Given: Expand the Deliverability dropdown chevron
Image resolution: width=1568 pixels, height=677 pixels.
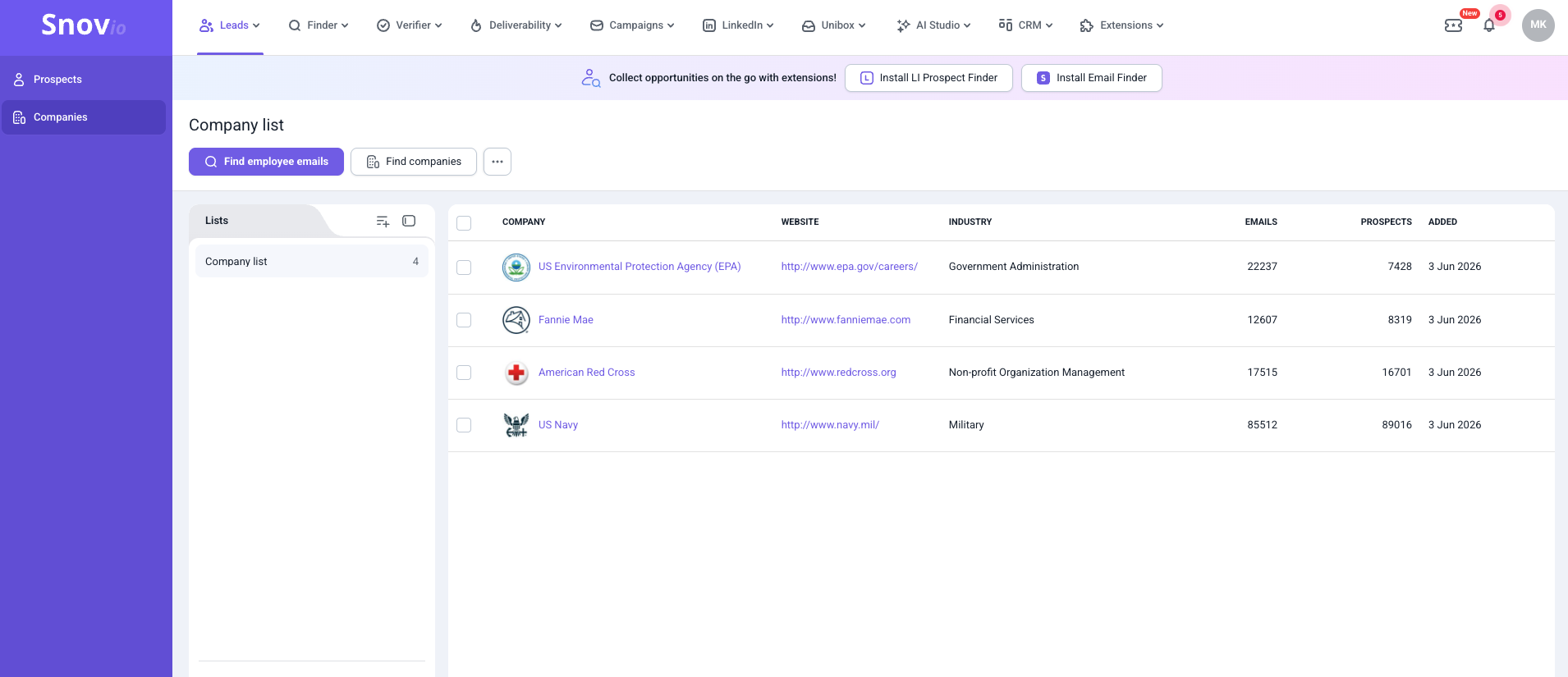Looking at the screenshot, I should (x=558, y=25).
